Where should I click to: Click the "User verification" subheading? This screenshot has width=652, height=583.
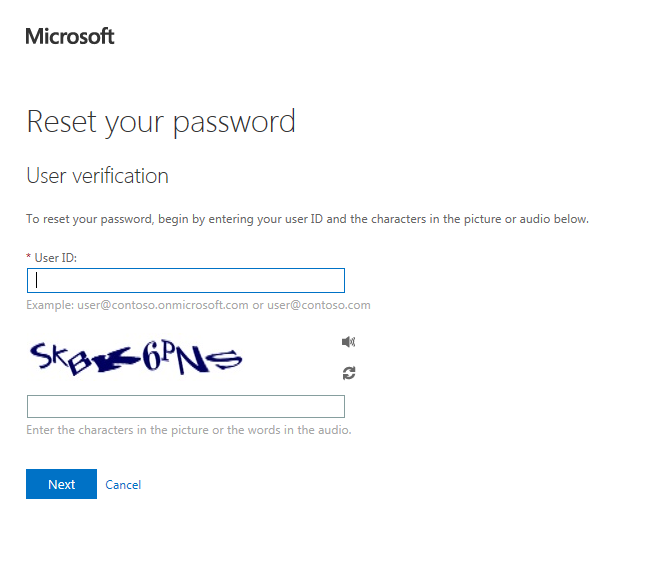(98, 176)
